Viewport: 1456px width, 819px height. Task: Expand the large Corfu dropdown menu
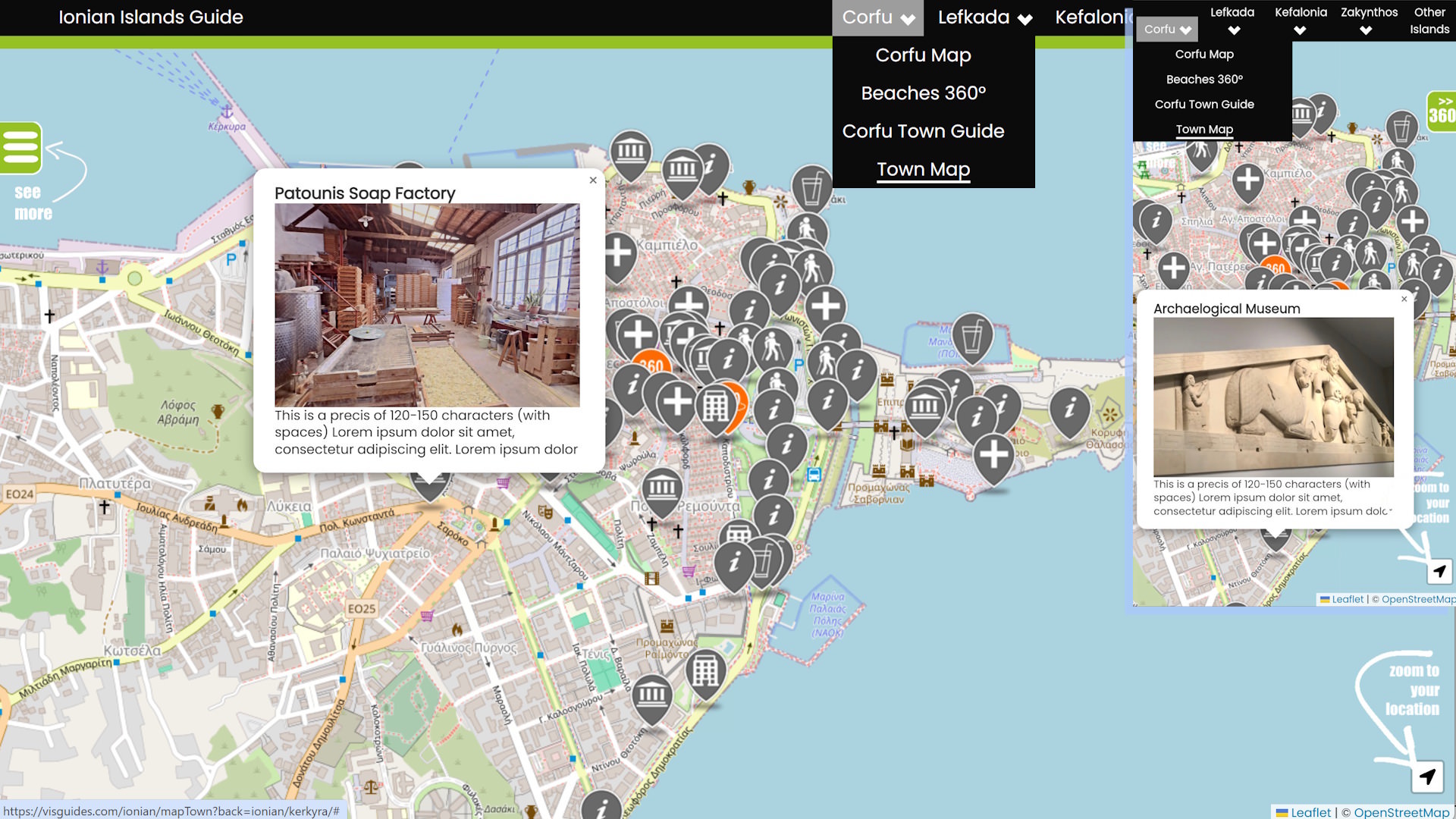point(877,17)
